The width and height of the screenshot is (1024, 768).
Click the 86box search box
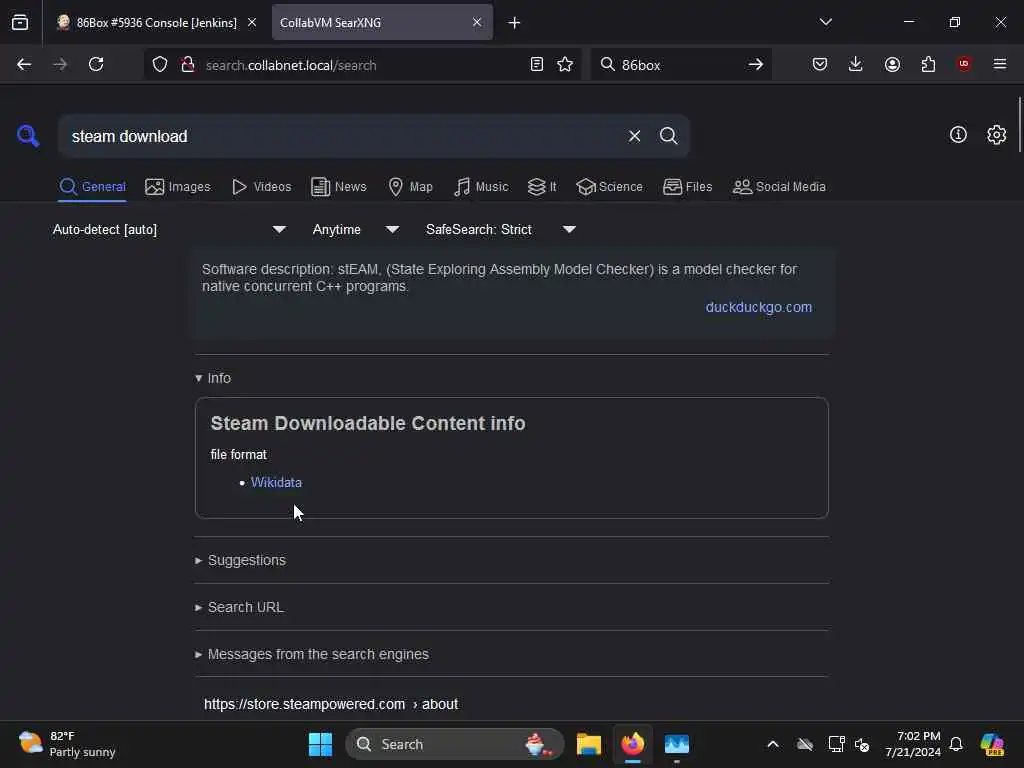coord(679,65)
